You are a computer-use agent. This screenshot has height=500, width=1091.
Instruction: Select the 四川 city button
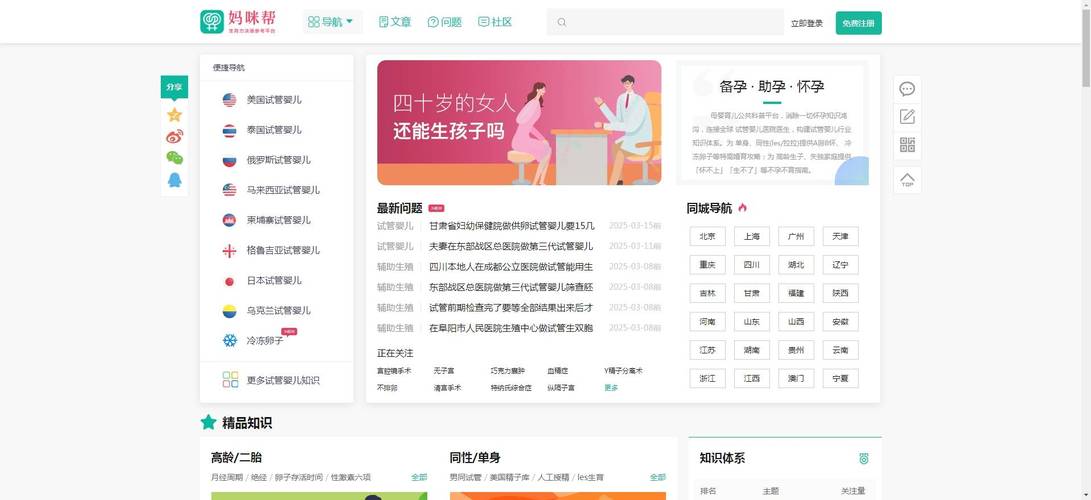click(751, 265)
